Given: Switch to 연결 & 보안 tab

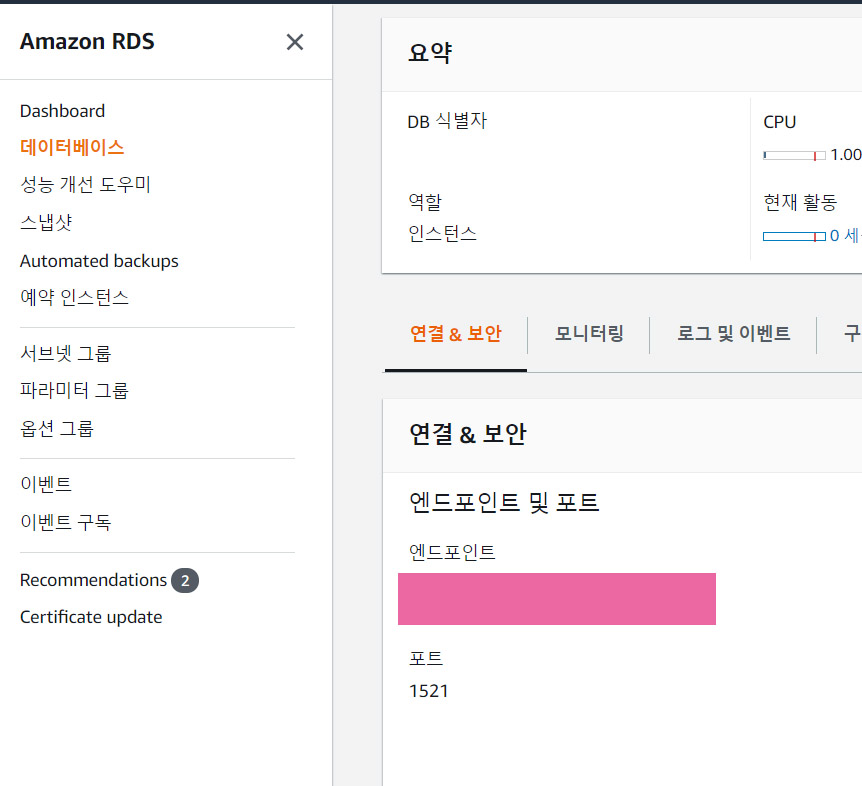Looking at the screenshot, I should click(x=456, y=334).
